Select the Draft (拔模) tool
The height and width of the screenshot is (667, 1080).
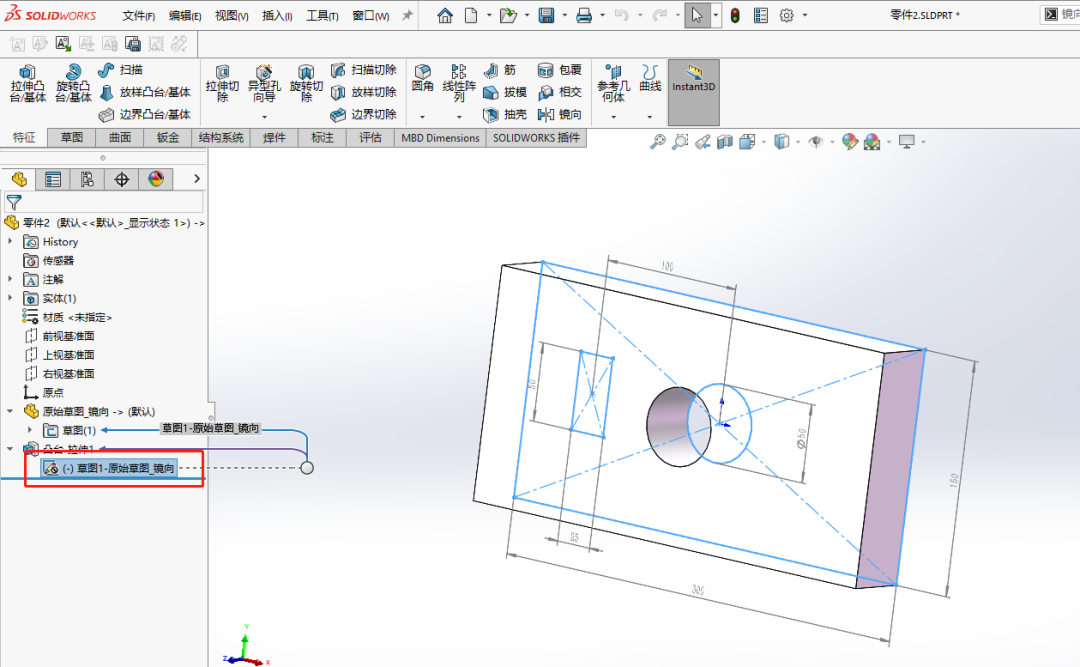pos(505,92)
